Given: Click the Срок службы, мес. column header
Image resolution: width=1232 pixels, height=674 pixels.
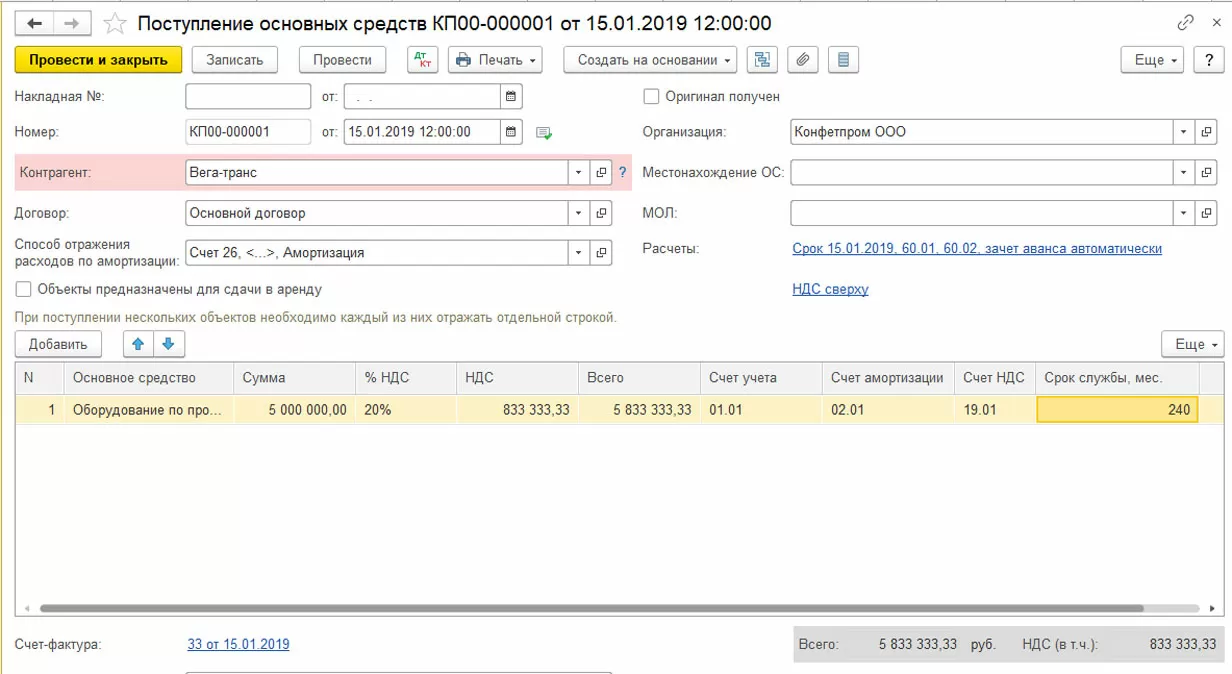Looking at the screenshot, I should (1118, 378).
